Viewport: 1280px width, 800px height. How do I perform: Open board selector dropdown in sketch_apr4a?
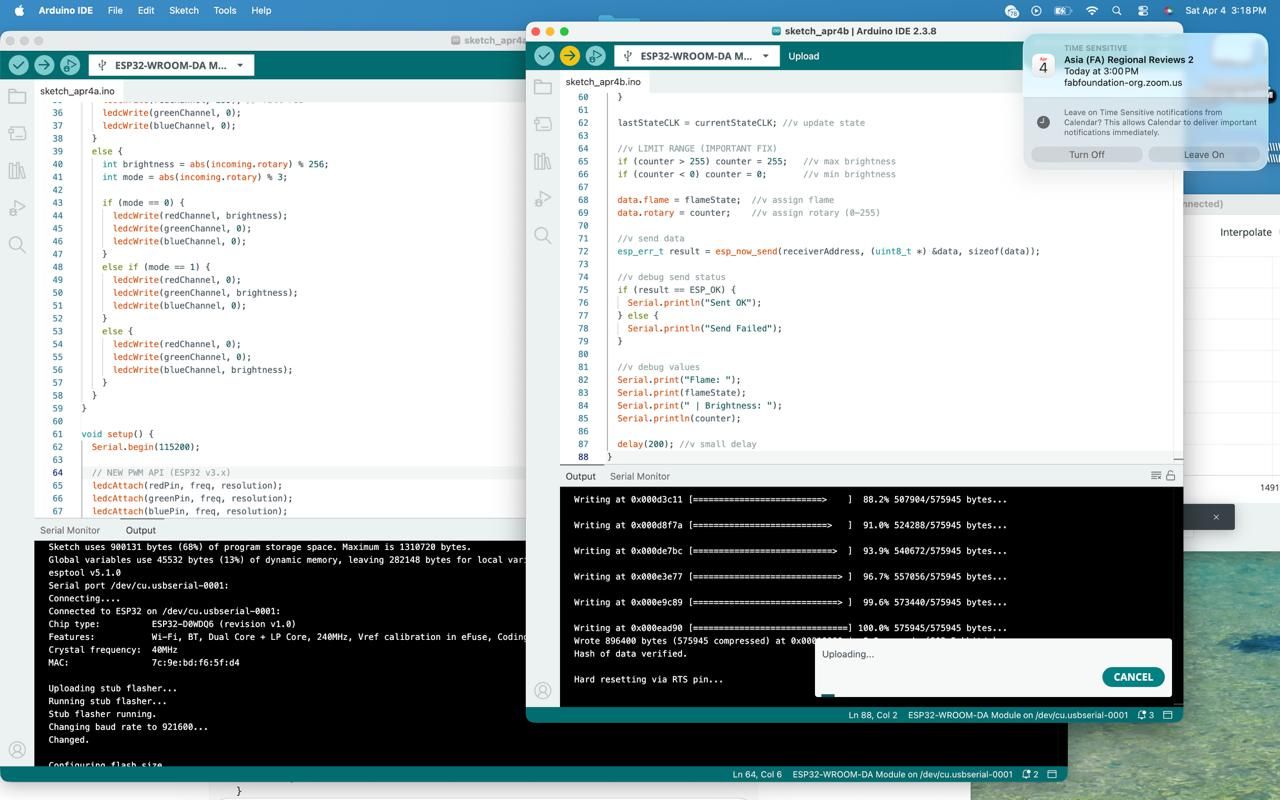[x=171, y=65]
